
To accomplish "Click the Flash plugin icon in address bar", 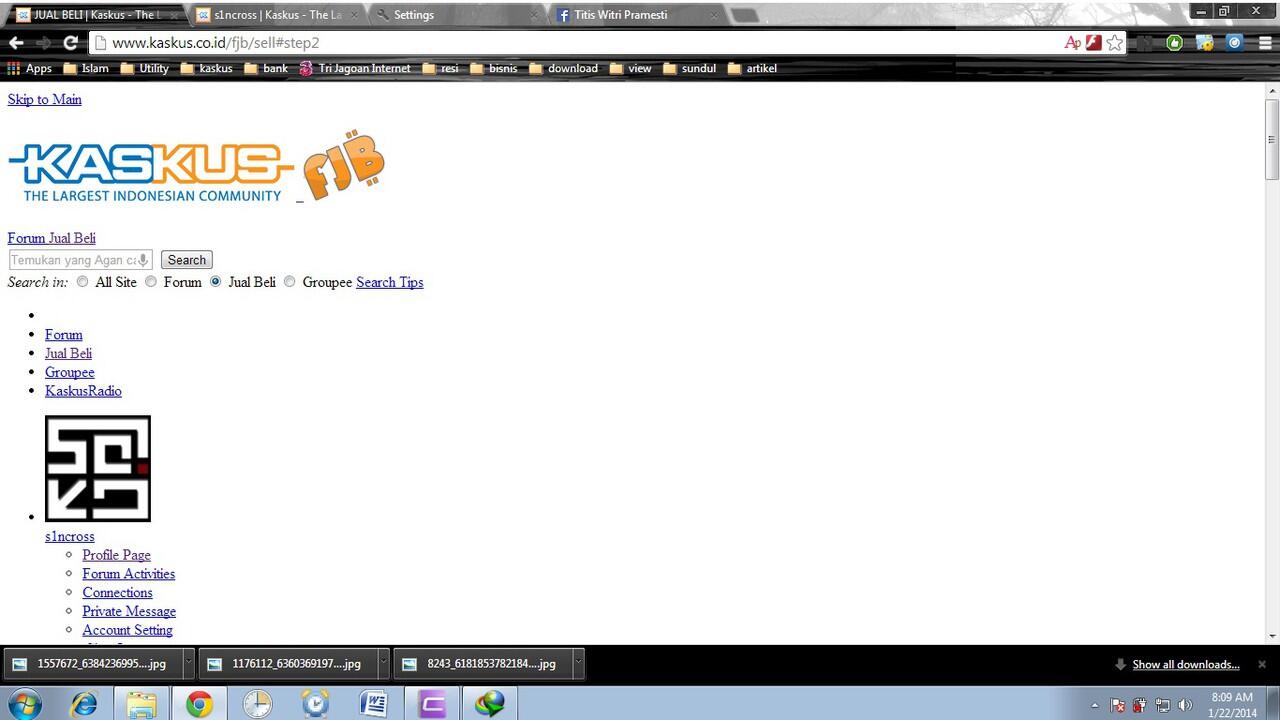I will click(x=1094, y=43).
